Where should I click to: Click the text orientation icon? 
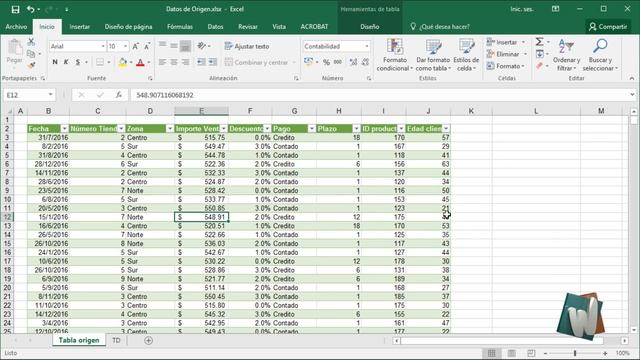pyautogui.click(x=202, y=46)
